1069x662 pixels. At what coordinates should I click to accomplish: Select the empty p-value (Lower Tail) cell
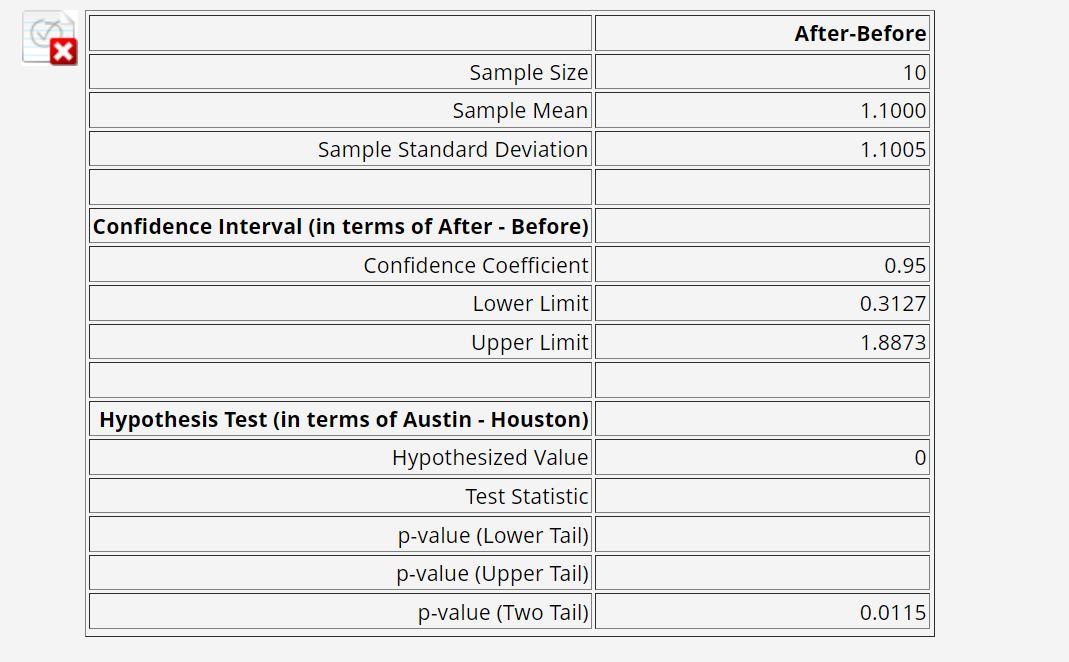pos(762,535)
